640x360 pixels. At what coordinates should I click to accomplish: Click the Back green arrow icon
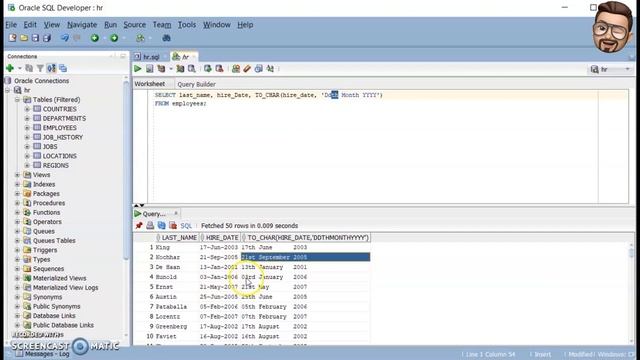coord(95,38)
